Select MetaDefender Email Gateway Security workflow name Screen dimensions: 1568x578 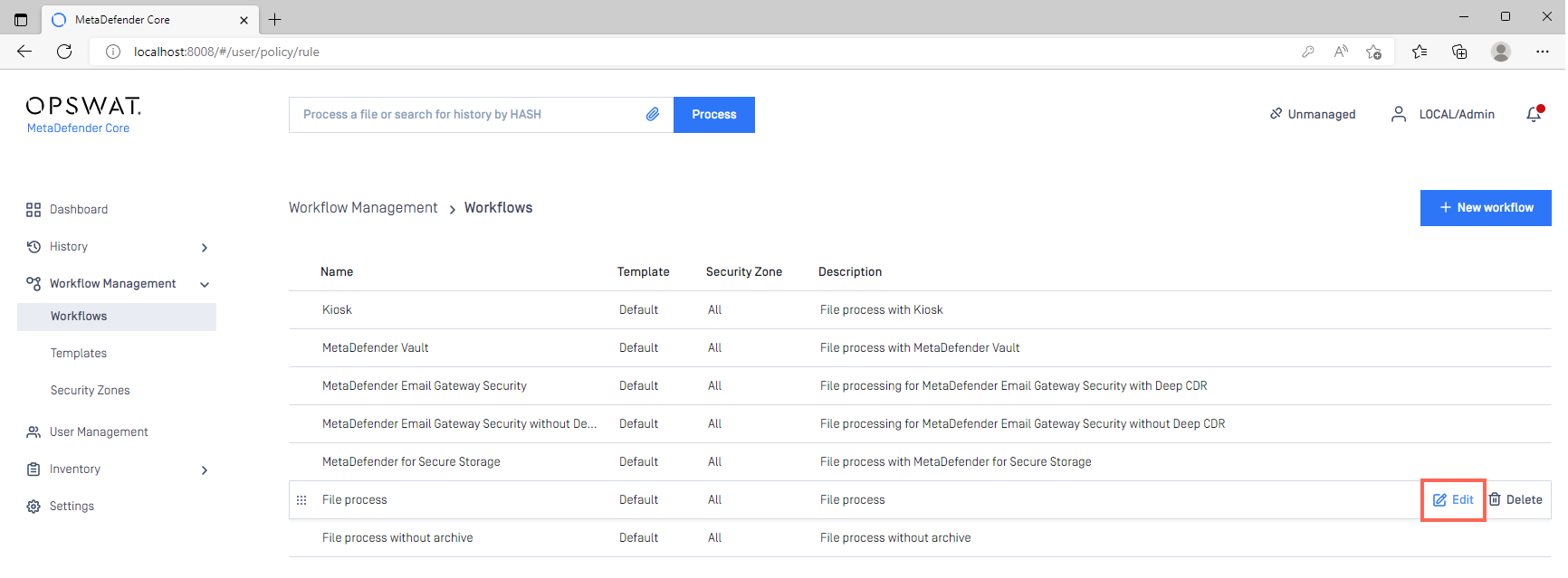point(425,386)
